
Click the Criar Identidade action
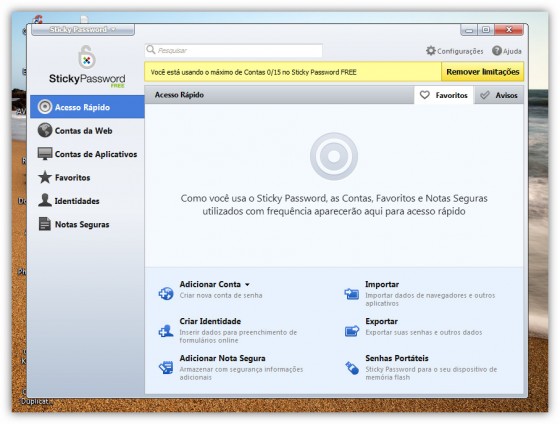(210, 321)
